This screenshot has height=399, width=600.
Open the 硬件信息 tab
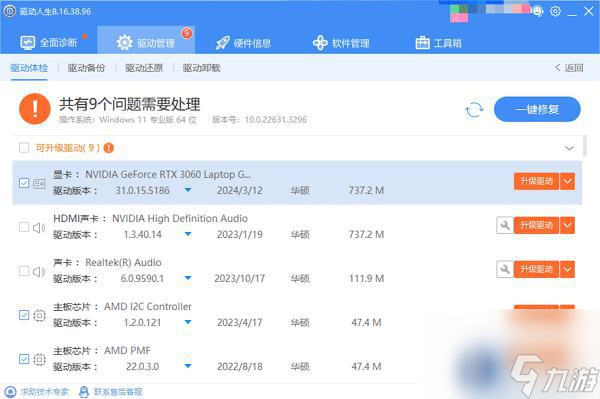pyautogui.click(x=243, y=42)
